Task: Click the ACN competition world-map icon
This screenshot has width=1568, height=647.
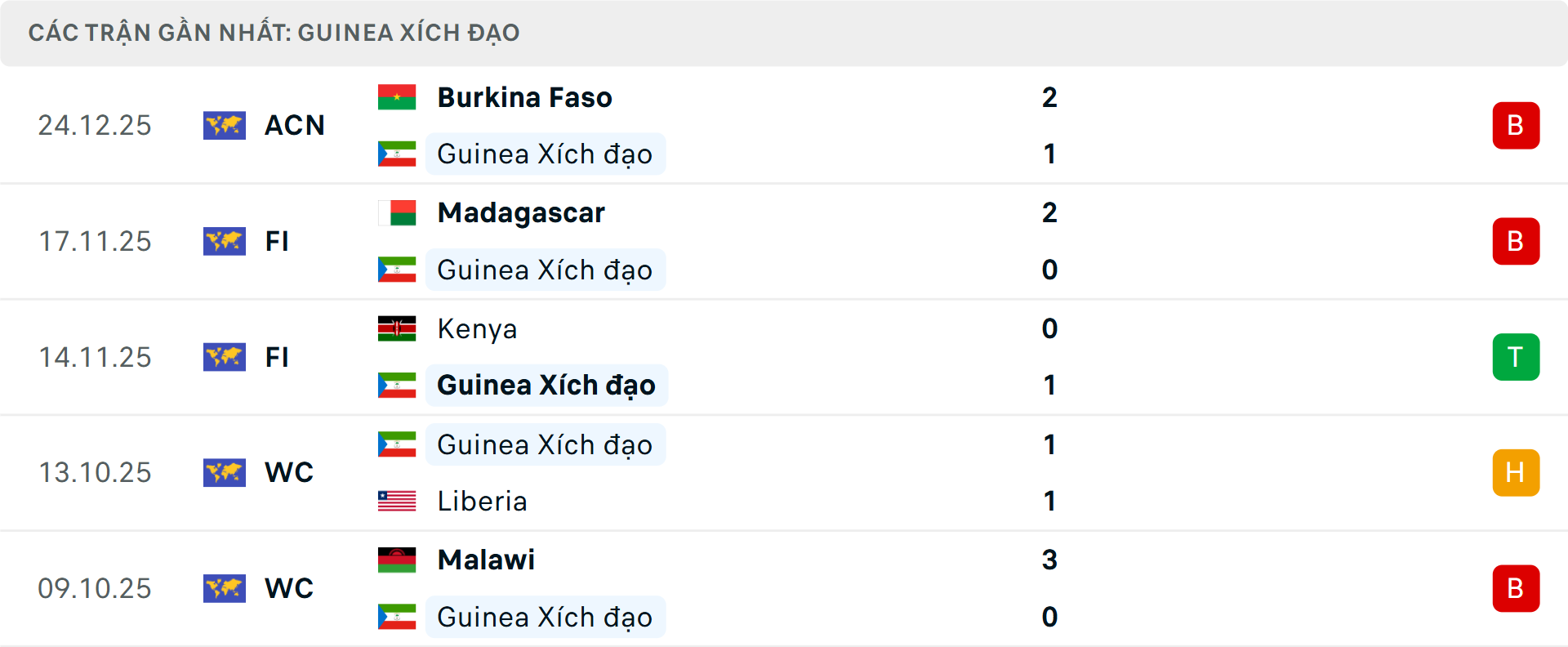Action: pyautogui.click(x=225, y=126)
